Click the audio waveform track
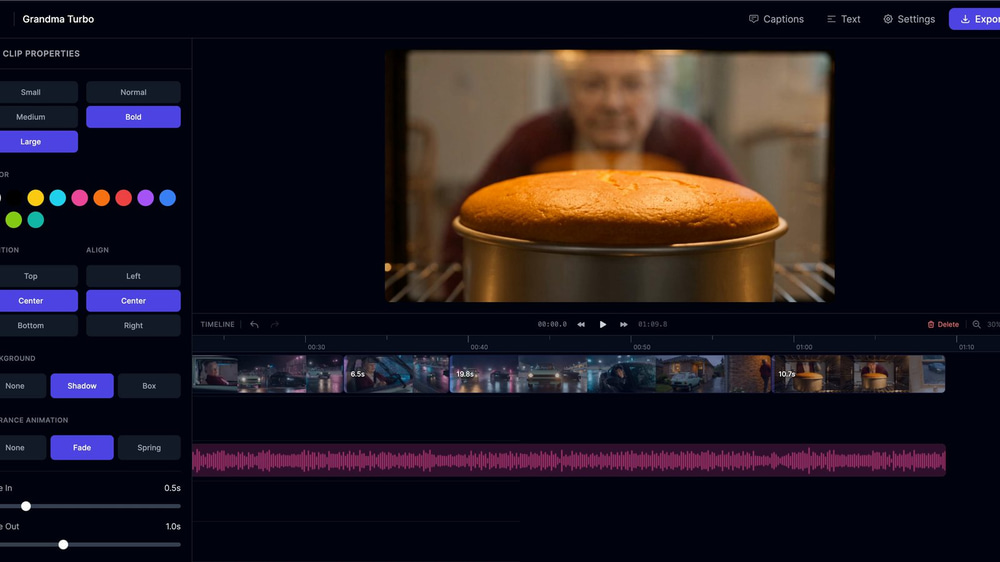Image resolution: width=1000 pixels, height=562 pixels. 569,460
